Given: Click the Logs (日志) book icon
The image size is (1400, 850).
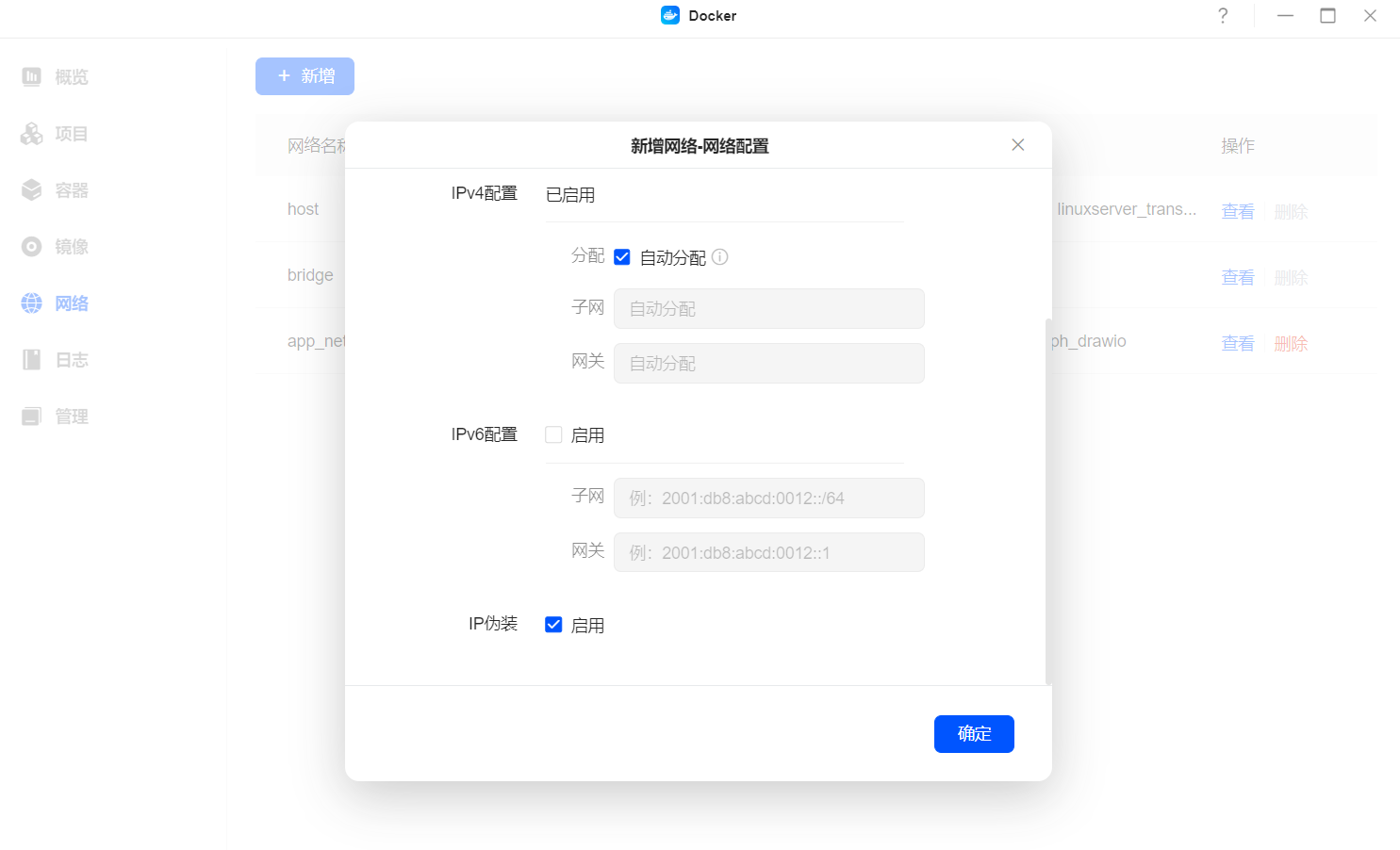Looking at the screenshot, I should coord(32,360).
